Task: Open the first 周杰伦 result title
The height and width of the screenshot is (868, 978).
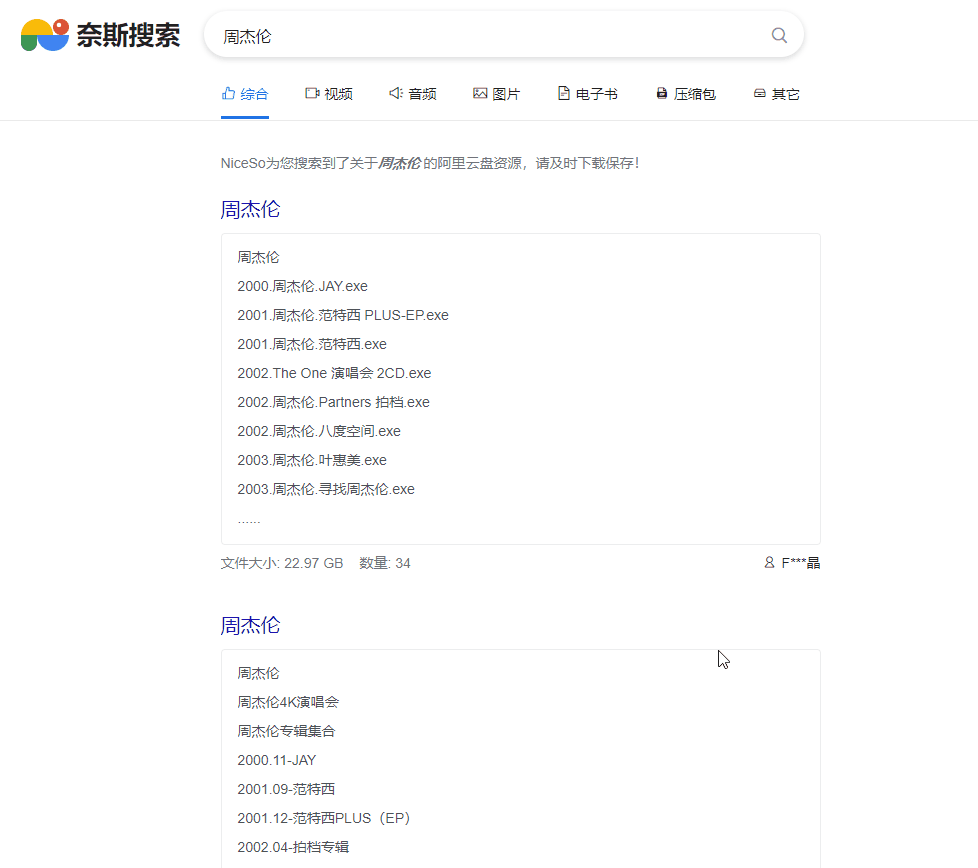Action: click(x=250, y=210)
